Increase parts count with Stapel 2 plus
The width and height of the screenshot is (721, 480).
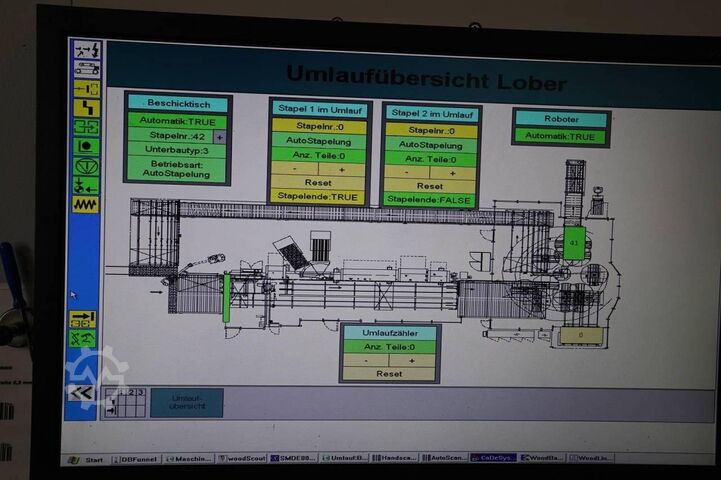click(x=452, y=173)
